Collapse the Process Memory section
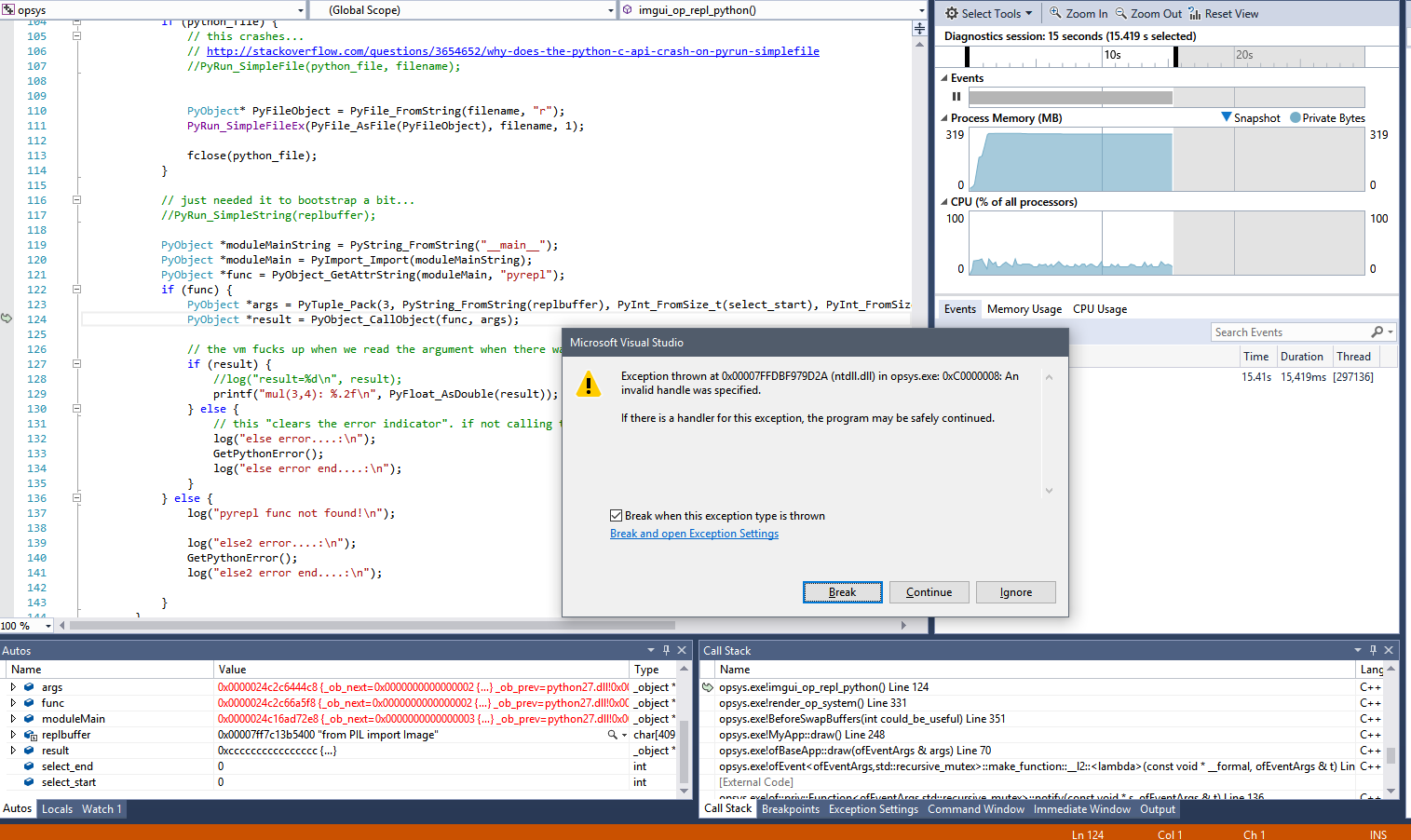This screenshot has width=1411, height=840. [943, 118]
